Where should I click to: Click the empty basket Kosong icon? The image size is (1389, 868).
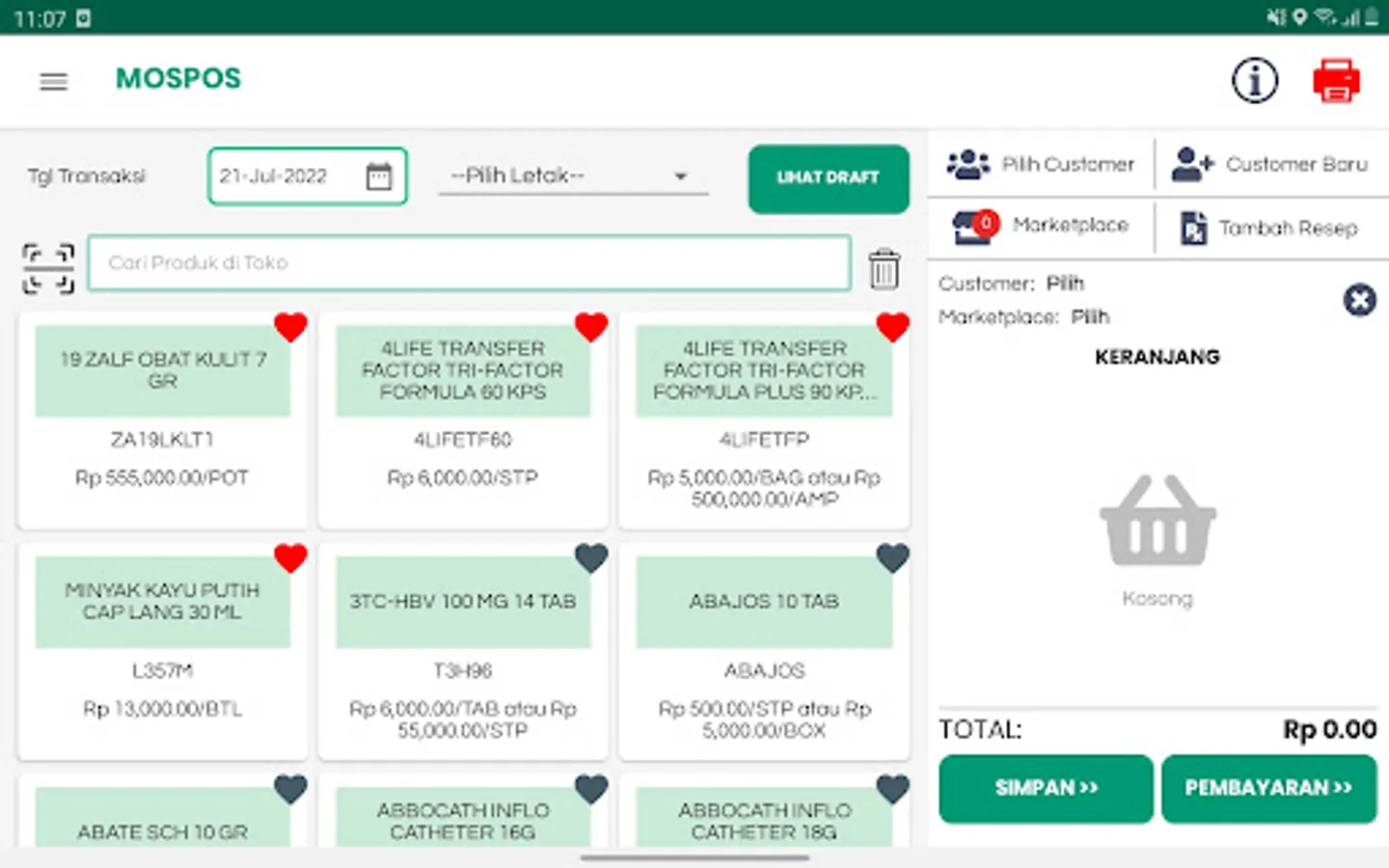pyautogui.click(x=1157, y=521)
